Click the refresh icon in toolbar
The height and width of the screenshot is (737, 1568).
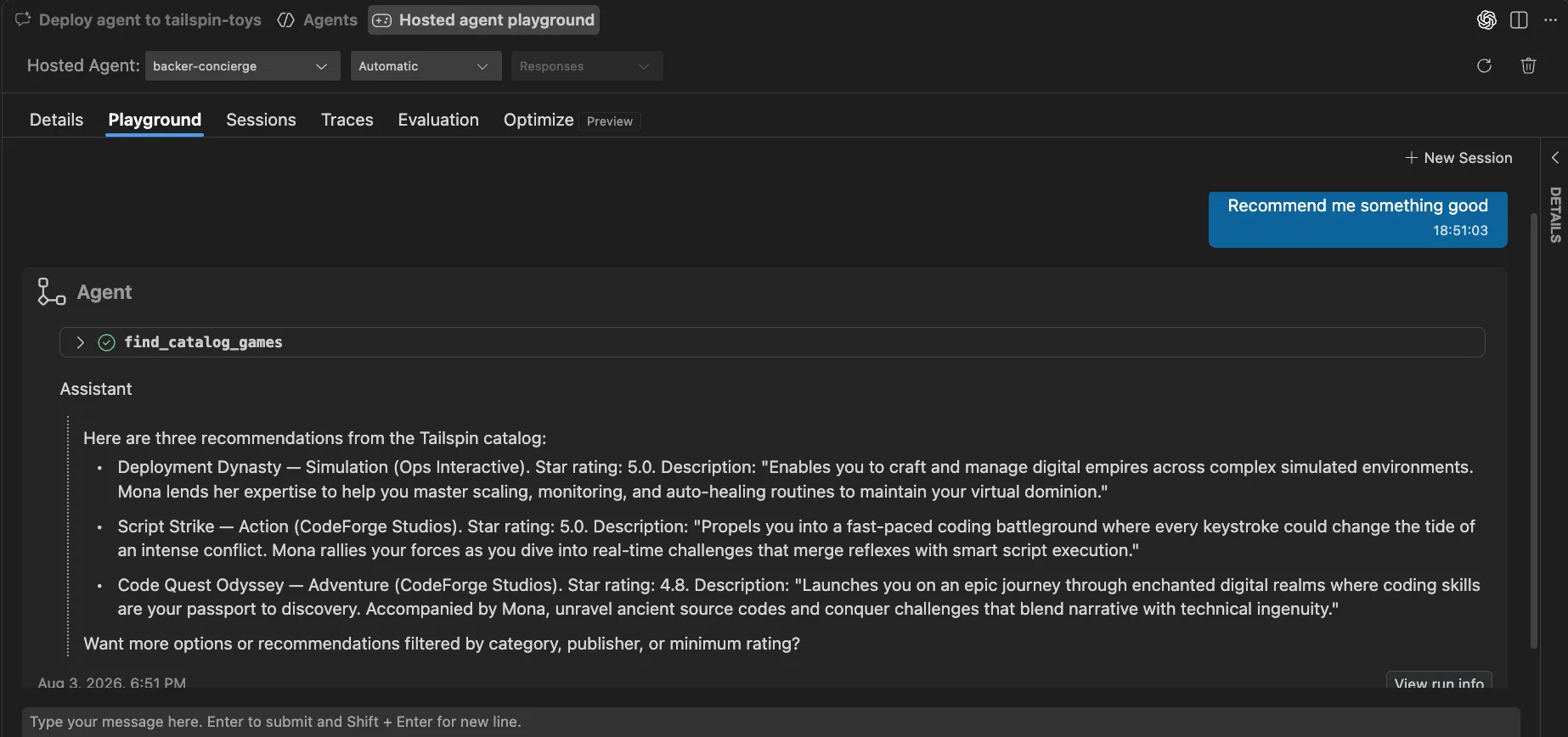pos(1484,66)
